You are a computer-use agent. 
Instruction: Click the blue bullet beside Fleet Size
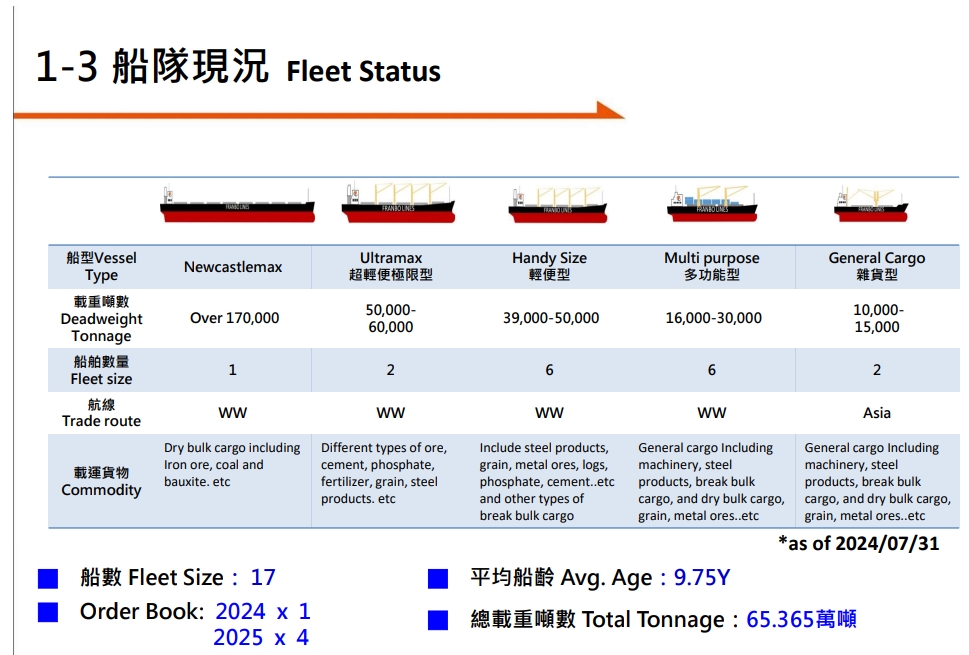click(x=48, y=578)
